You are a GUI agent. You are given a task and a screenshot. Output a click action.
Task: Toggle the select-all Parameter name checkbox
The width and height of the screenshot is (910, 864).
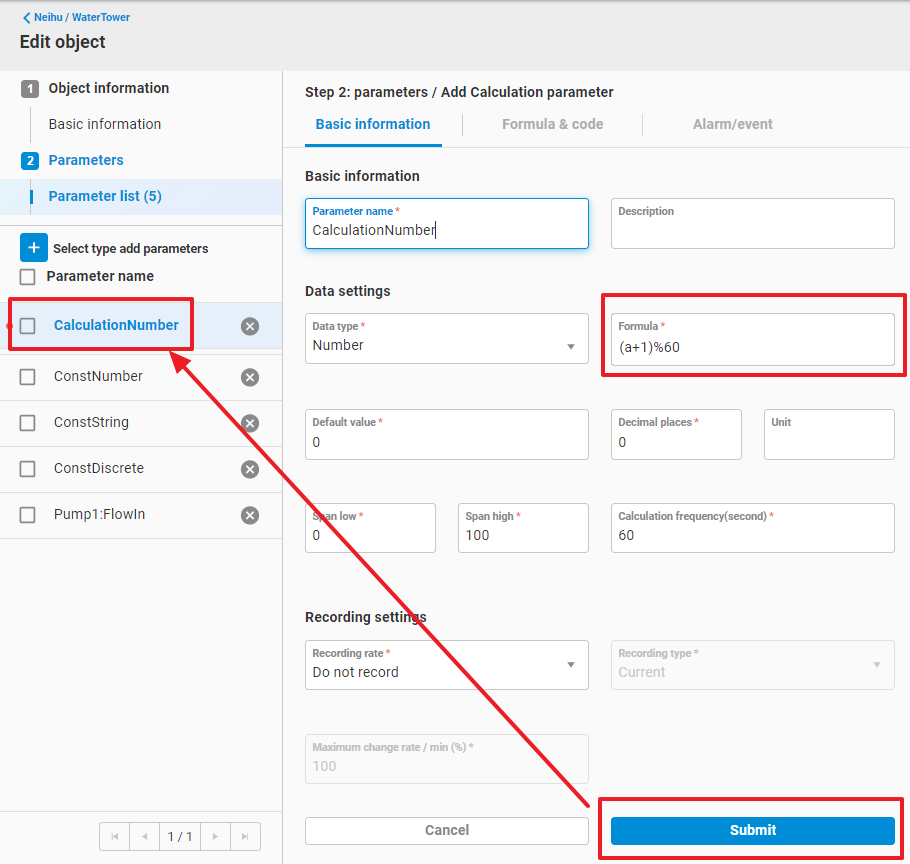click(x=28, y=277)
